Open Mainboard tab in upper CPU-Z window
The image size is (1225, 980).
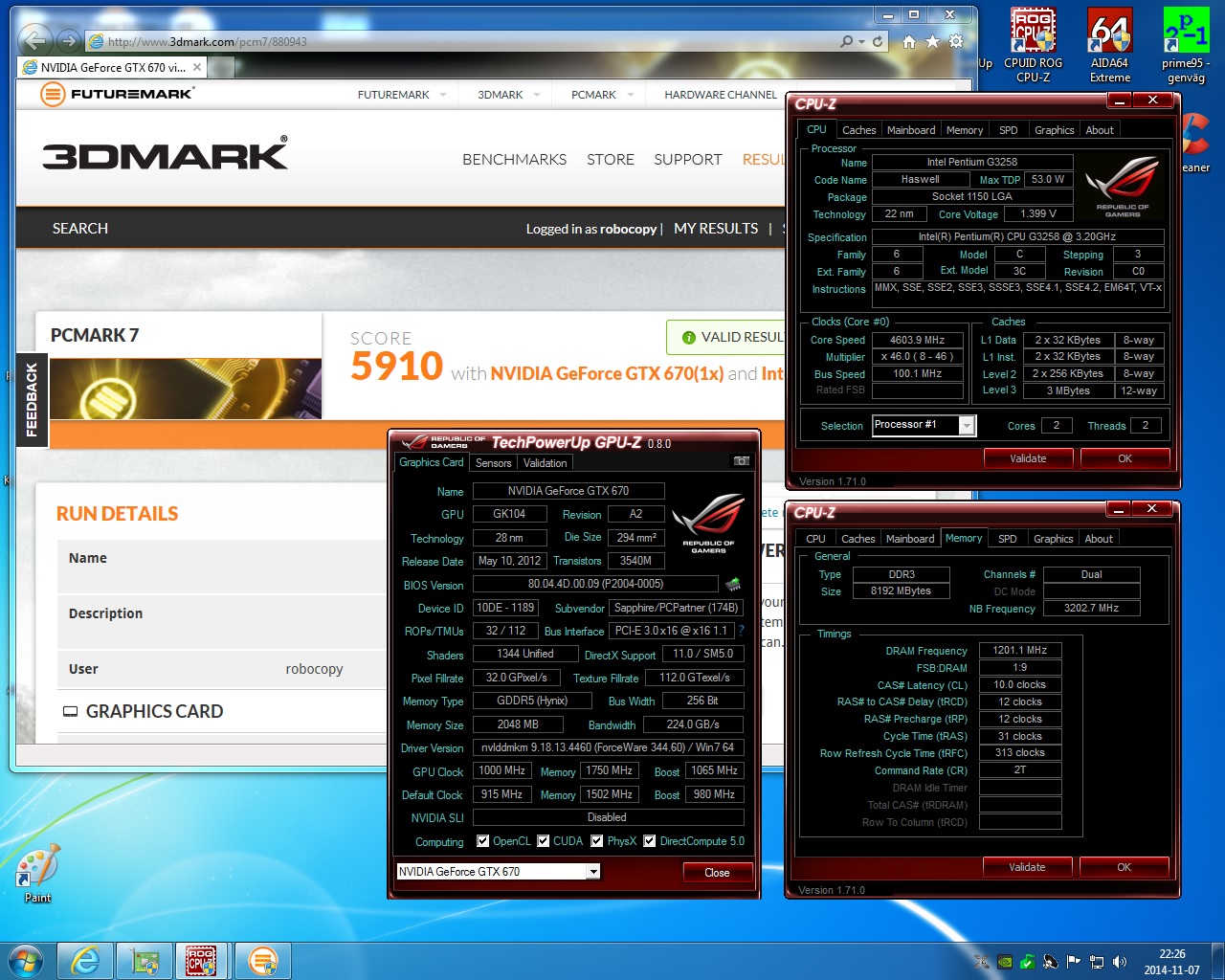[x=911, y=130]
